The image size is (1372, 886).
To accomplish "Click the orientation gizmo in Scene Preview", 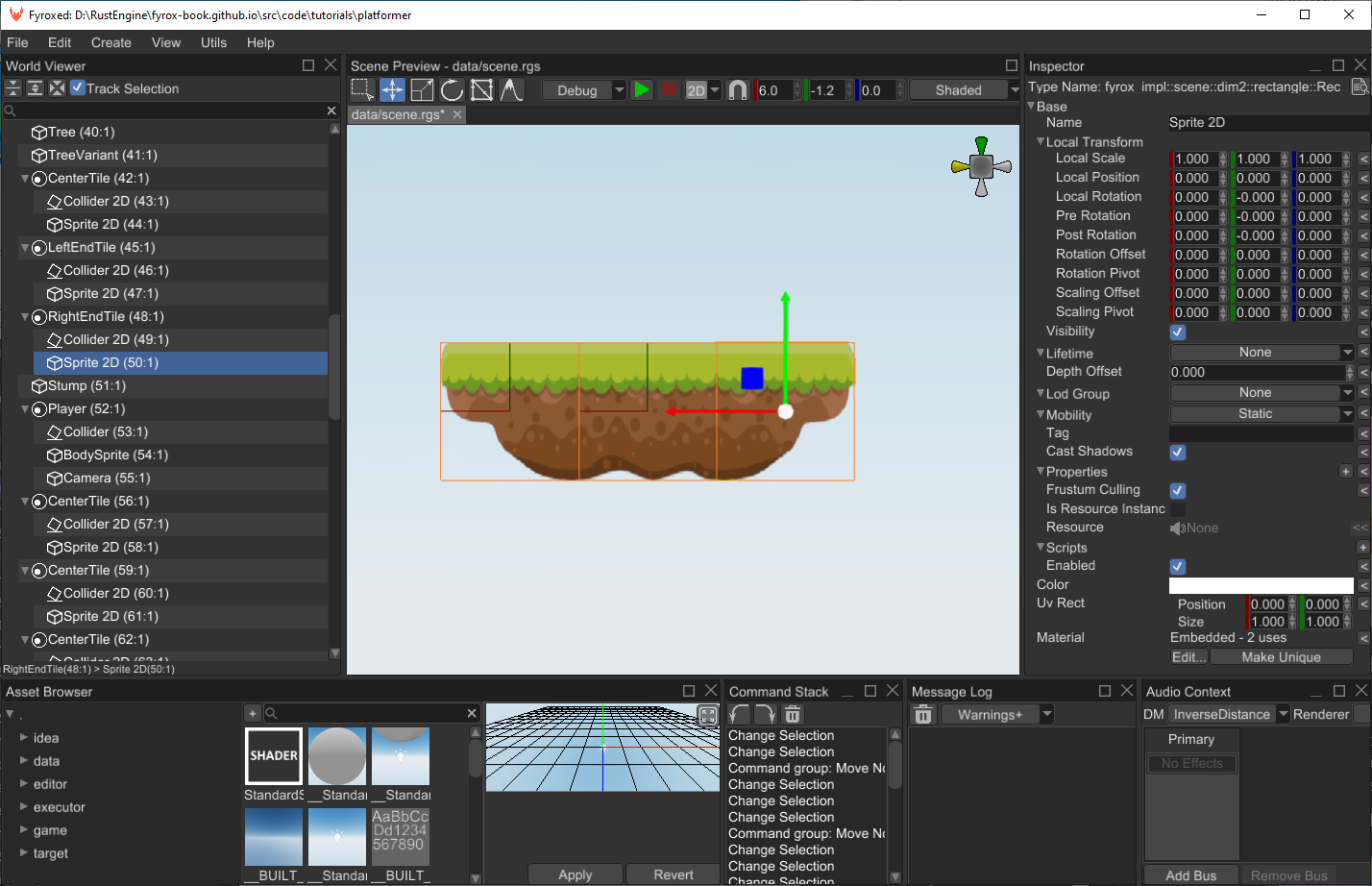I will point(981,166).
